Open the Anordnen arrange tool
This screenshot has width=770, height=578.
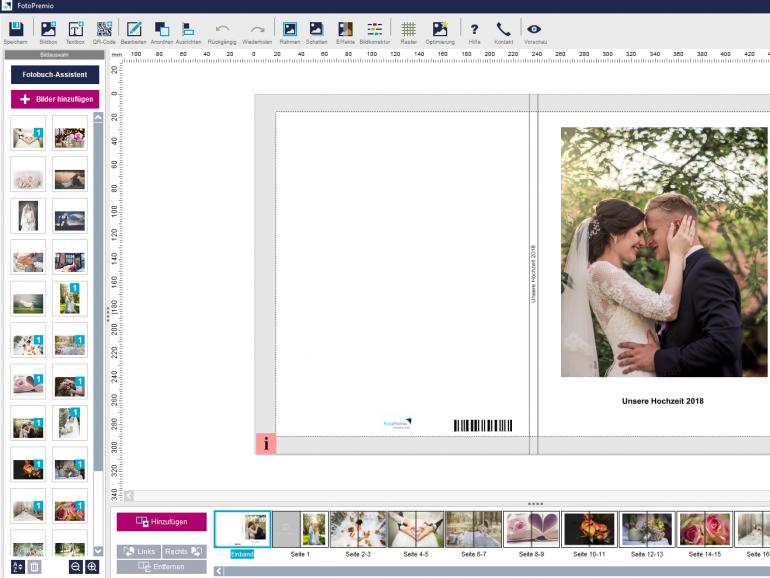162,29
